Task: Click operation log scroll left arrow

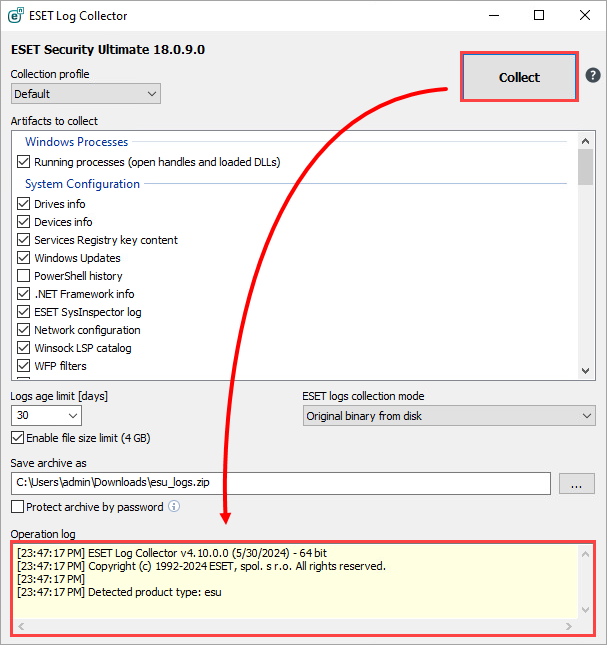Action: coord(21,626)
